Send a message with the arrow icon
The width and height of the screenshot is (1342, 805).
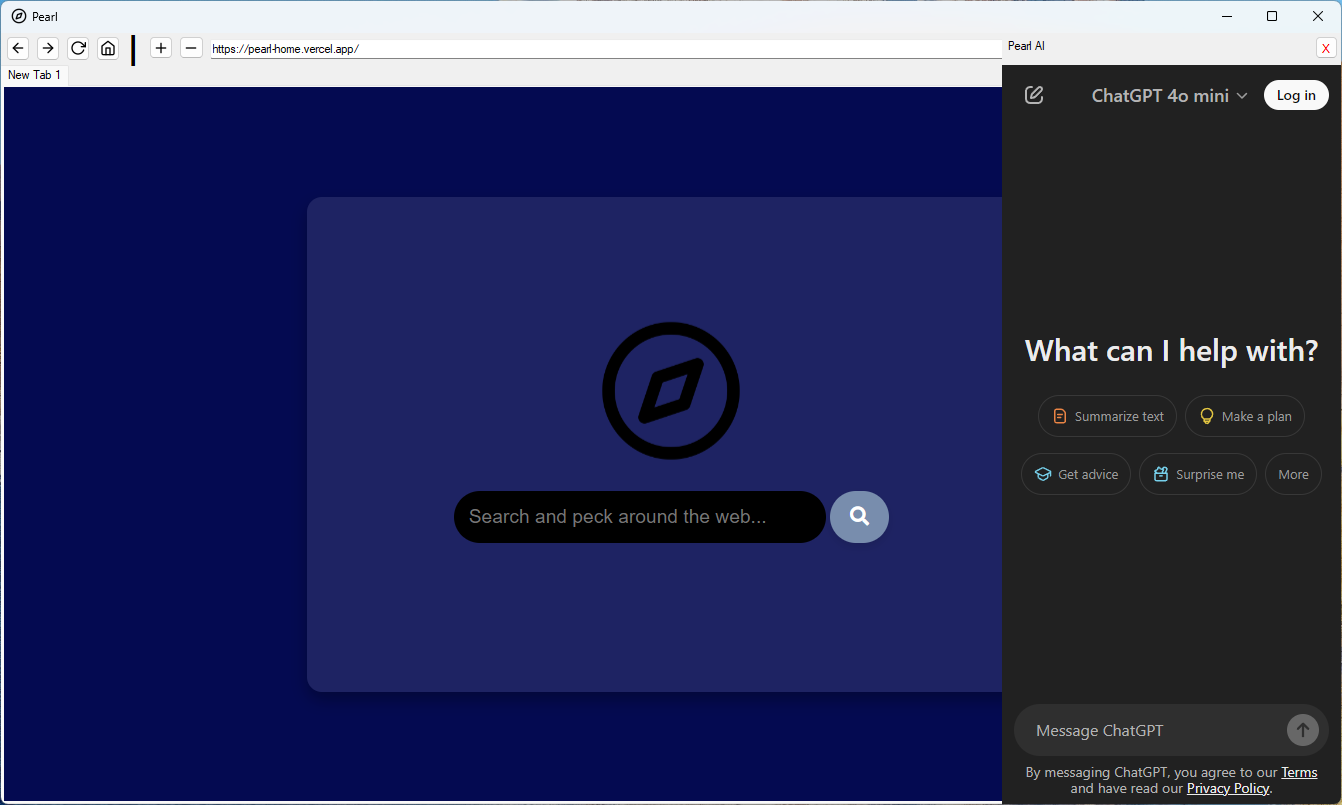(1303, 730)
